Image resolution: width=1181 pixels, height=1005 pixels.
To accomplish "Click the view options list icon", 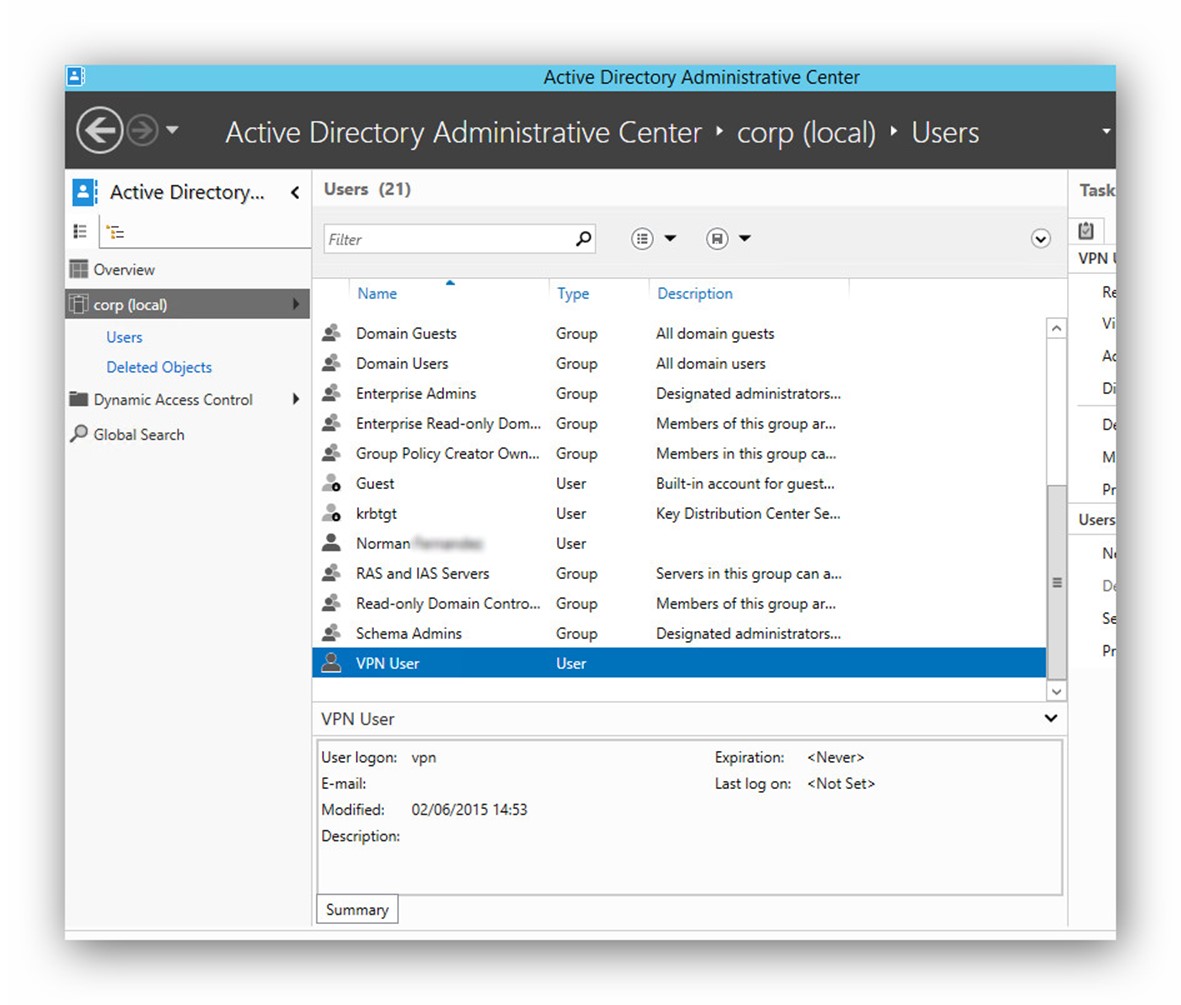I will pos(642,239).
